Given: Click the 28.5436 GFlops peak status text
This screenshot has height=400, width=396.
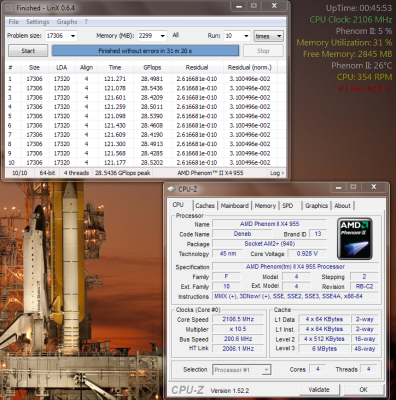Looking at the screenshot, I should [x=123, y=173].
